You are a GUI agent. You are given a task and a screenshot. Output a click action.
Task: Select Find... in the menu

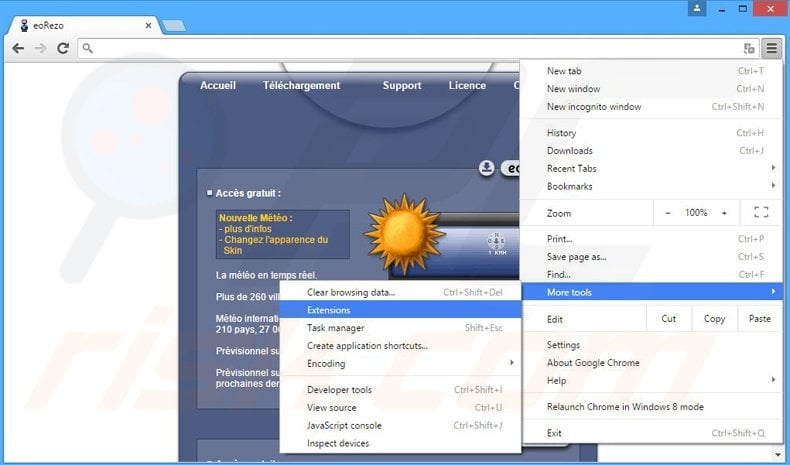point(652,275)
